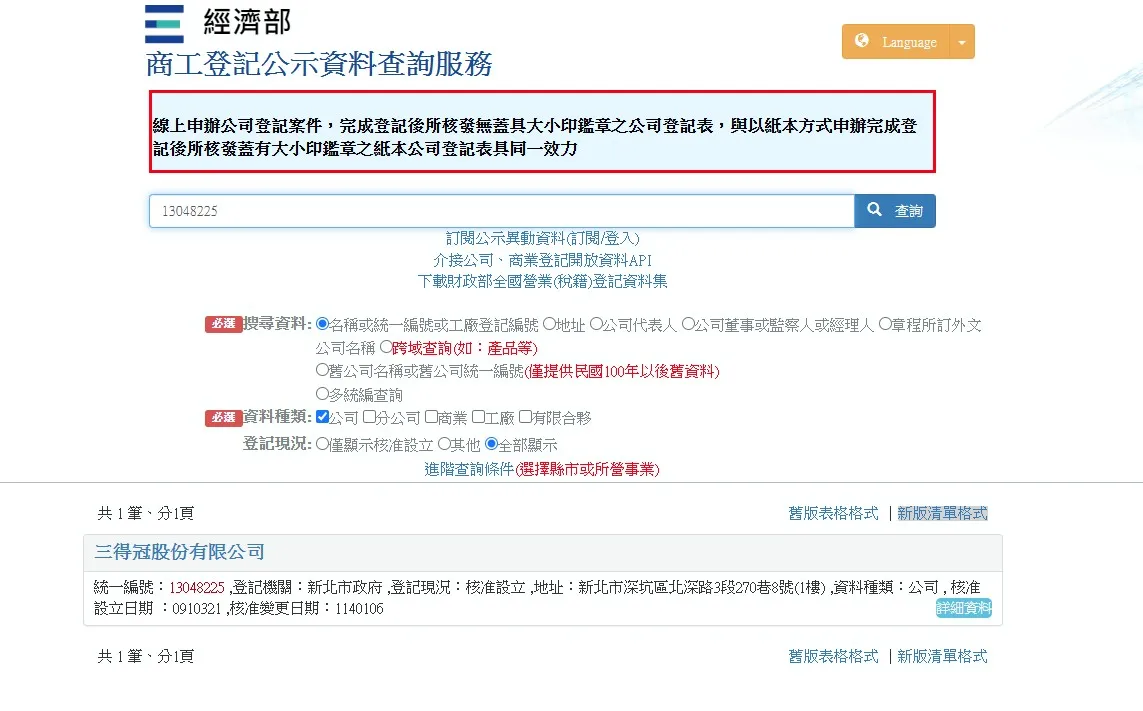1143x711 pixels.
Task: Select 公司董事或監察人或經理人 radio option
Action: point(687,324)
